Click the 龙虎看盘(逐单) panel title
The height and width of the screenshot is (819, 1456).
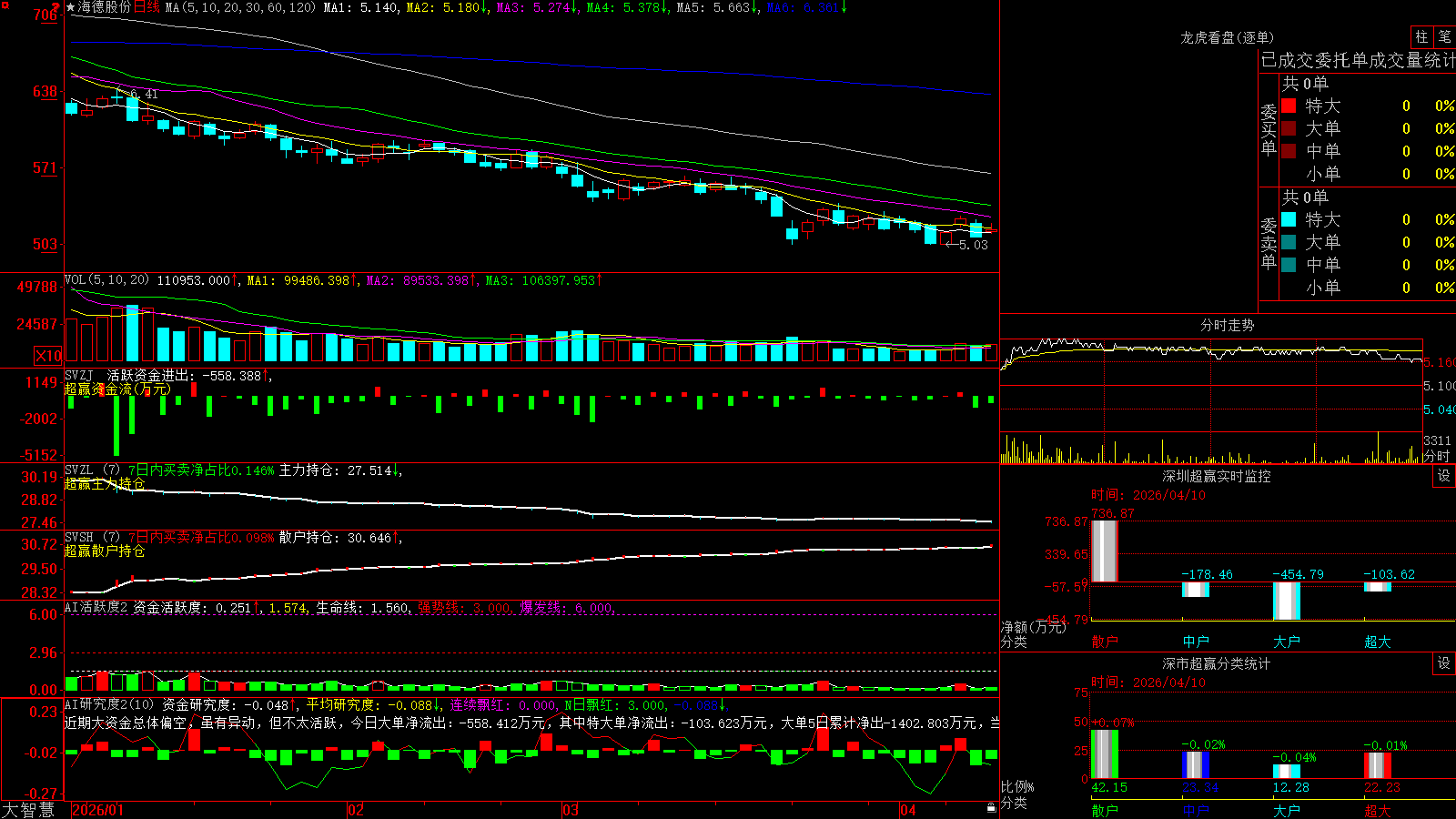[1227, 37]
